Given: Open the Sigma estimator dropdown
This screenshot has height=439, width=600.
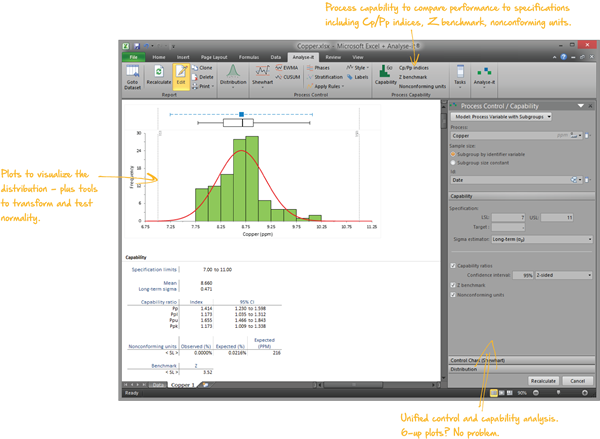Looking at the screenshot, I should (x=542, y=239).
